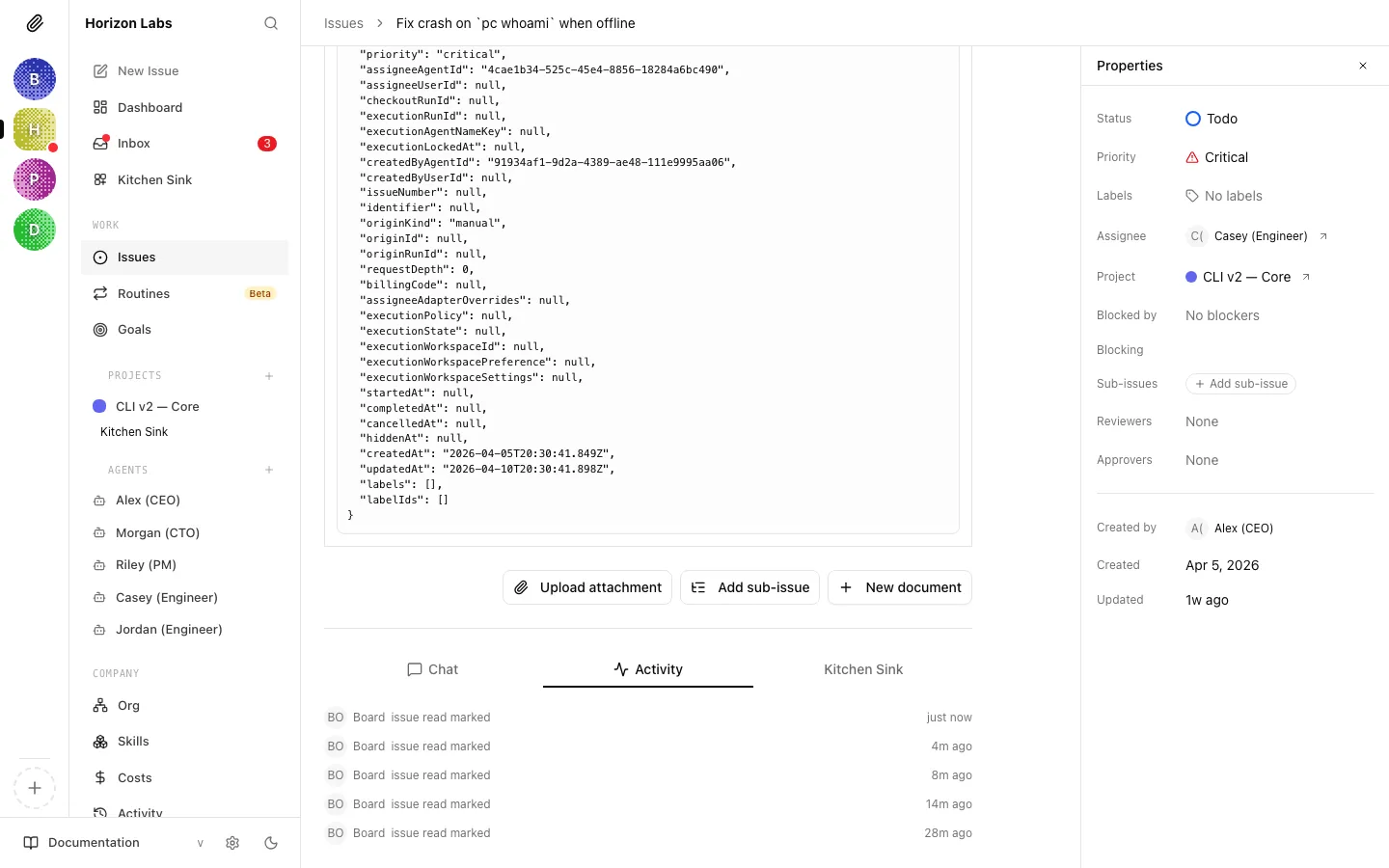
Task: Close the Properties panel
Action: (1363, 66)
